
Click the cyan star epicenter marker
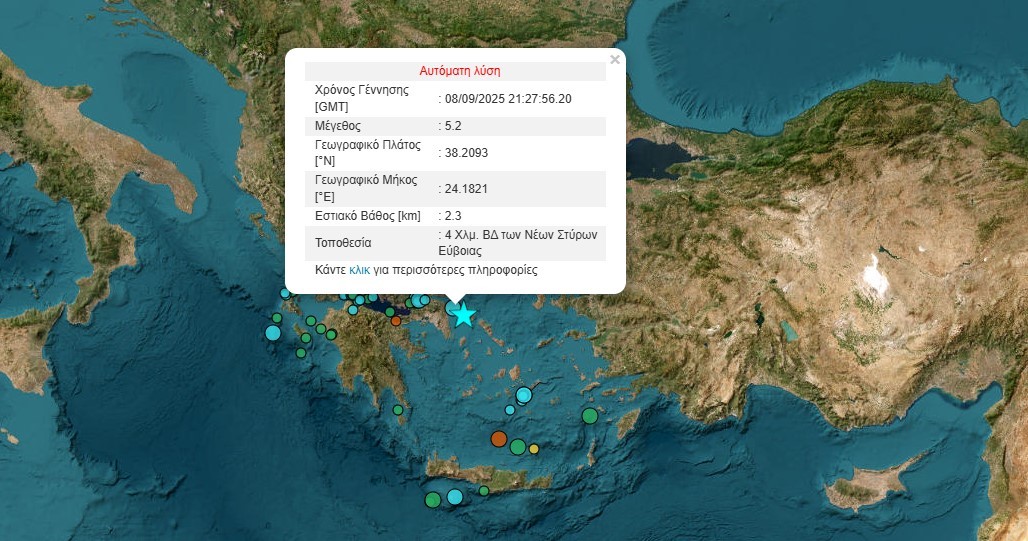[463, 315]
